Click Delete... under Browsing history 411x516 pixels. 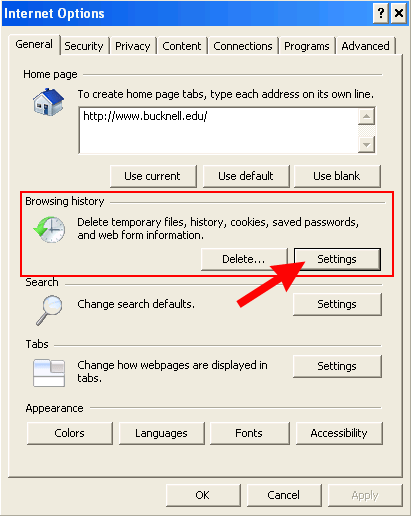point(244,259)
